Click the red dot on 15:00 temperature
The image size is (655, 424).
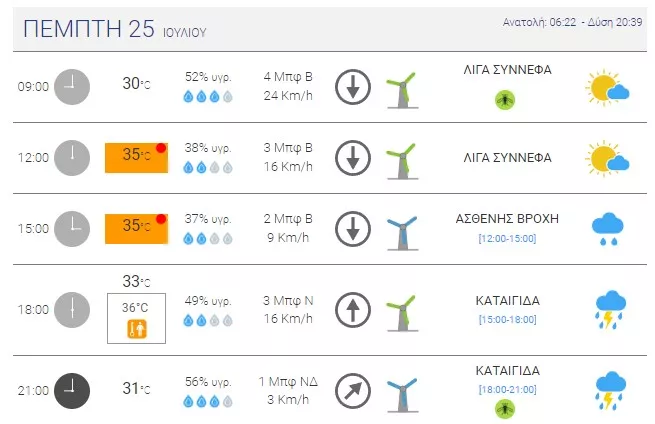[161, 219]
